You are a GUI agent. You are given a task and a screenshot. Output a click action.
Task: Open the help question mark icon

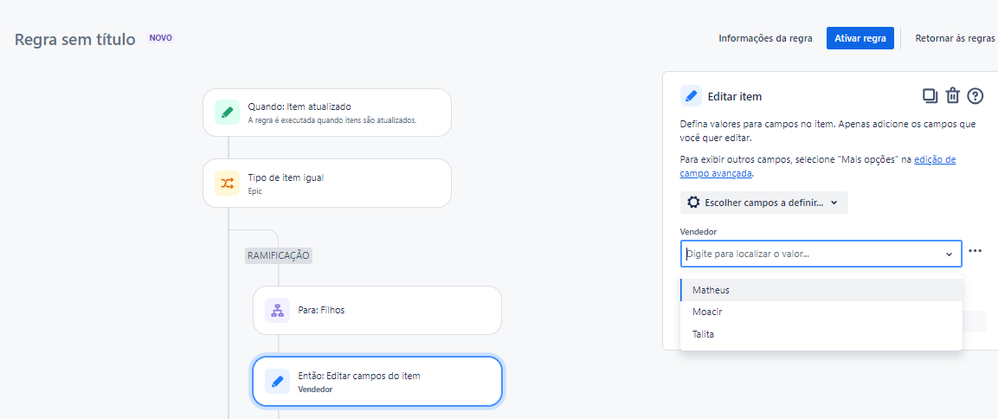coord(975,96)
